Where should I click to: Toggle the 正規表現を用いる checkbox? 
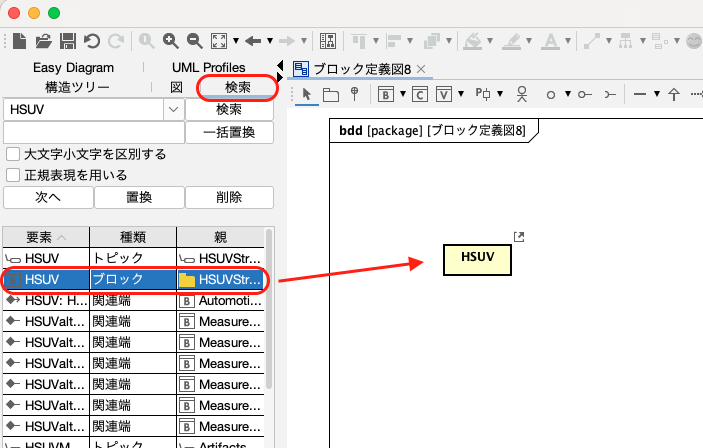coord(13,175)
